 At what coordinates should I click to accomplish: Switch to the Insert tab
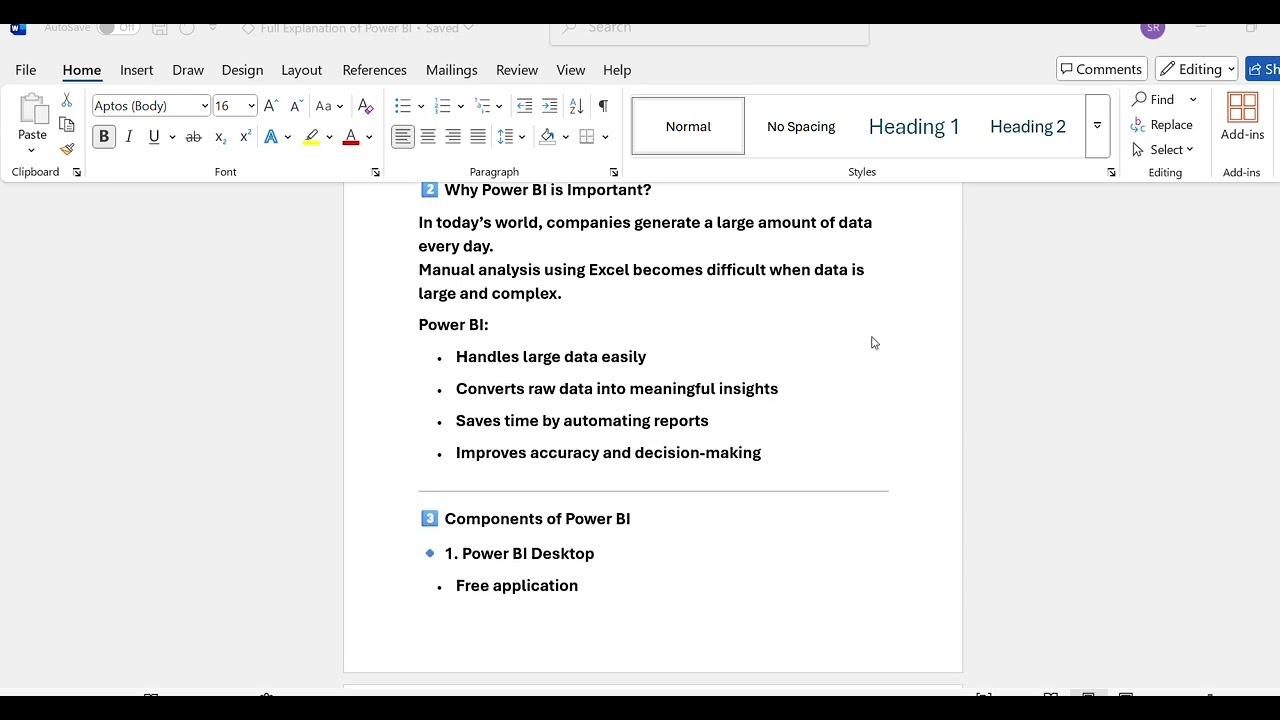(137, 70)
